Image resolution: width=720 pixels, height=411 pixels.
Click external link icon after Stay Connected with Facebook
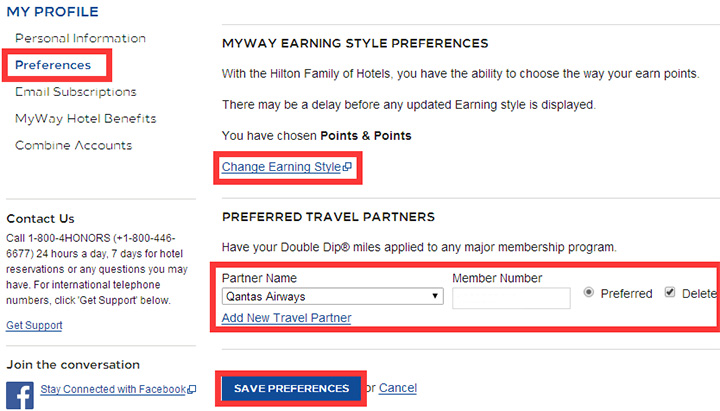[191, 389]
